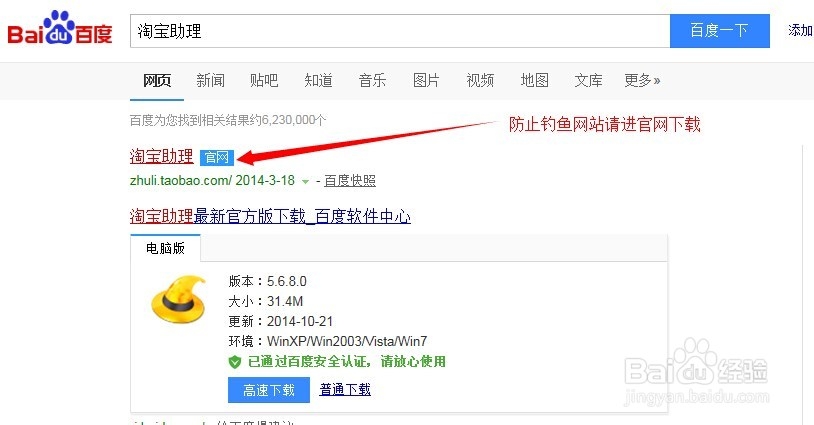
Task: Expand the 更多» menu
Action: [x=642, y=80]
